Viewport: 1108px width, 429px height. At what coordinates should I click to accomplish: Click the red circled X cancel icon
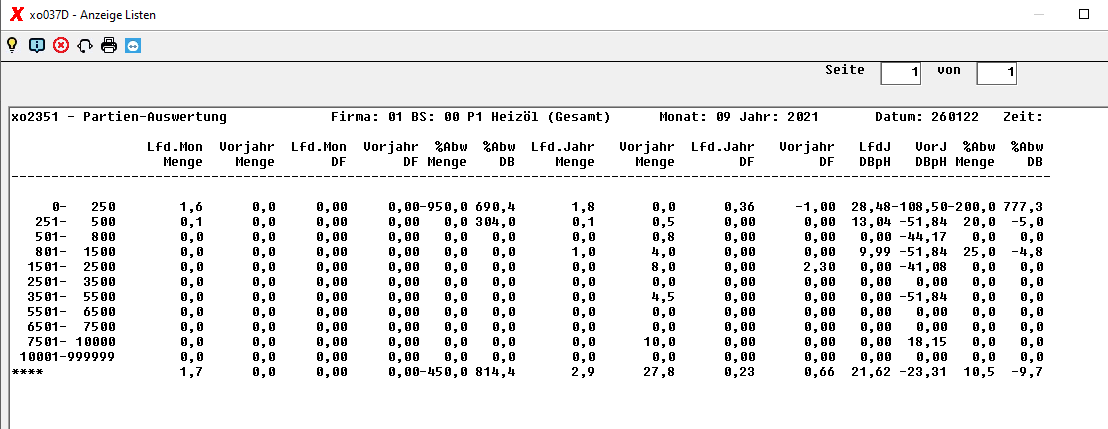click(61, 45)
